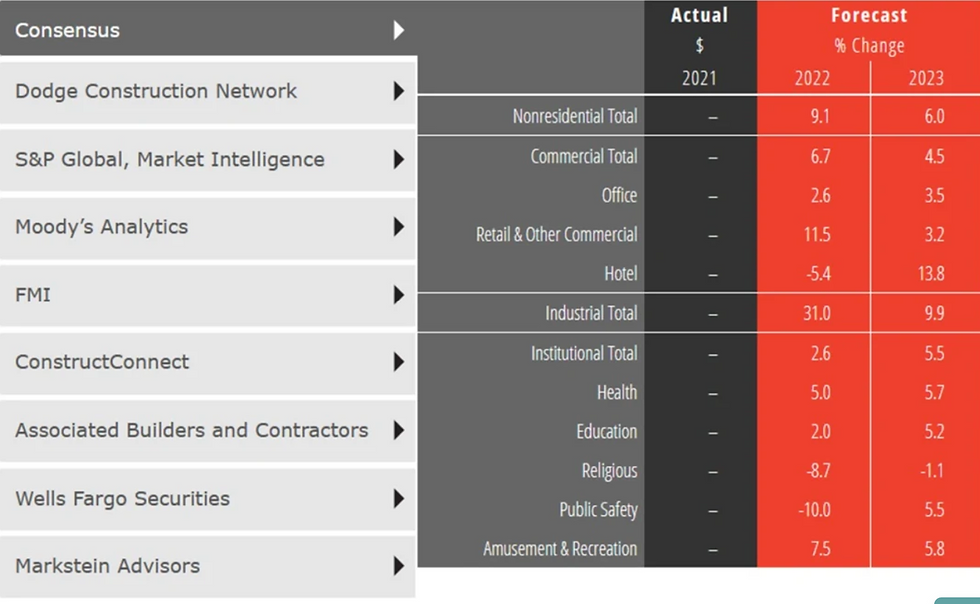Click Hotel 2022 value -5.4

[x=818, y=274]
